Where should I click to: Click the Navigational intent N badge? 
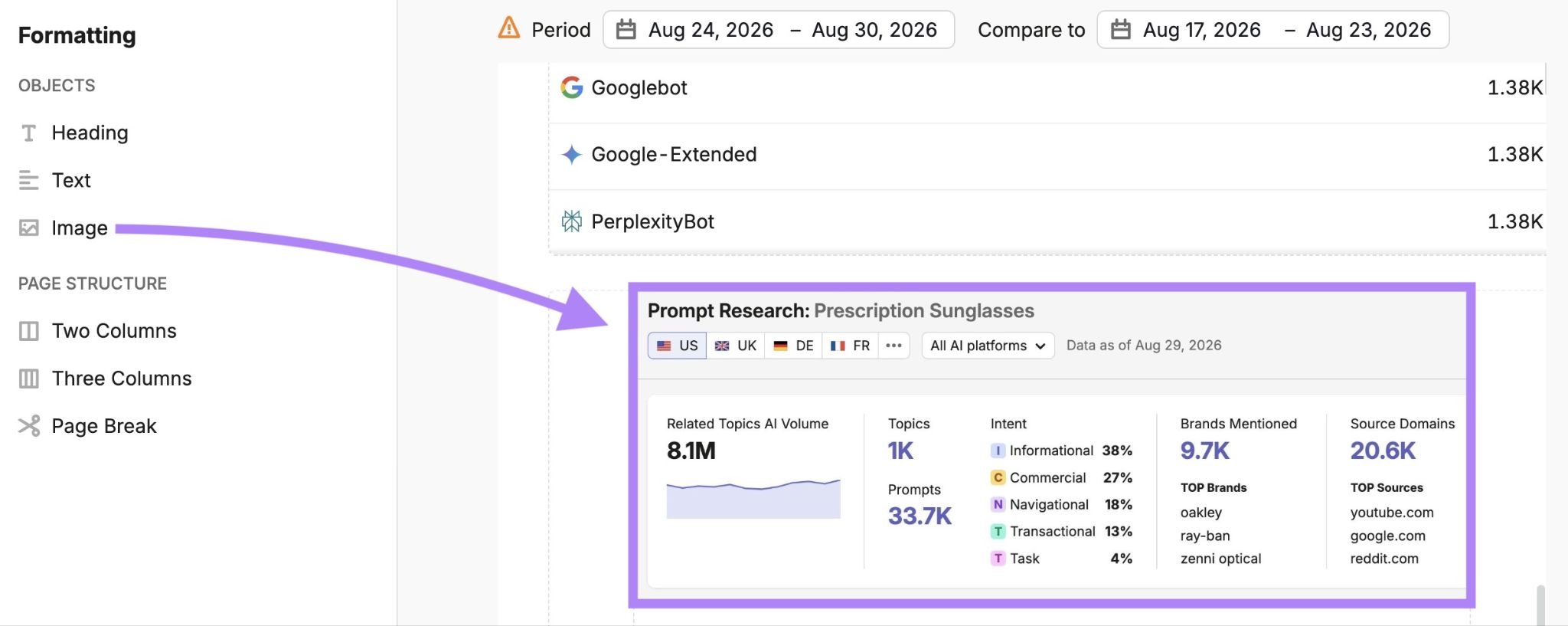click(998, 504)
